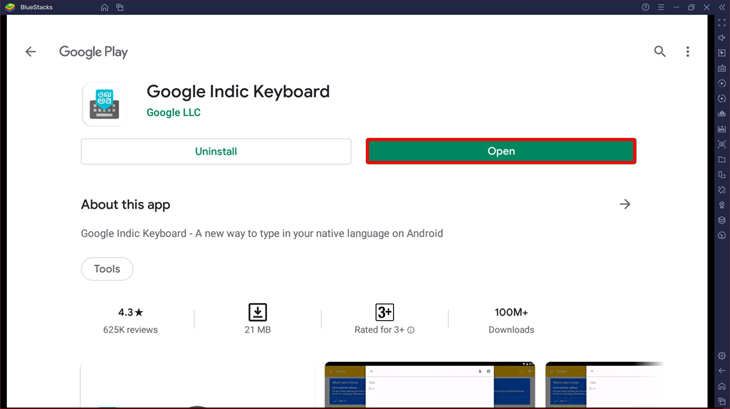
Task: Expand About this app with arrow
Action: [x=625, y=204]
